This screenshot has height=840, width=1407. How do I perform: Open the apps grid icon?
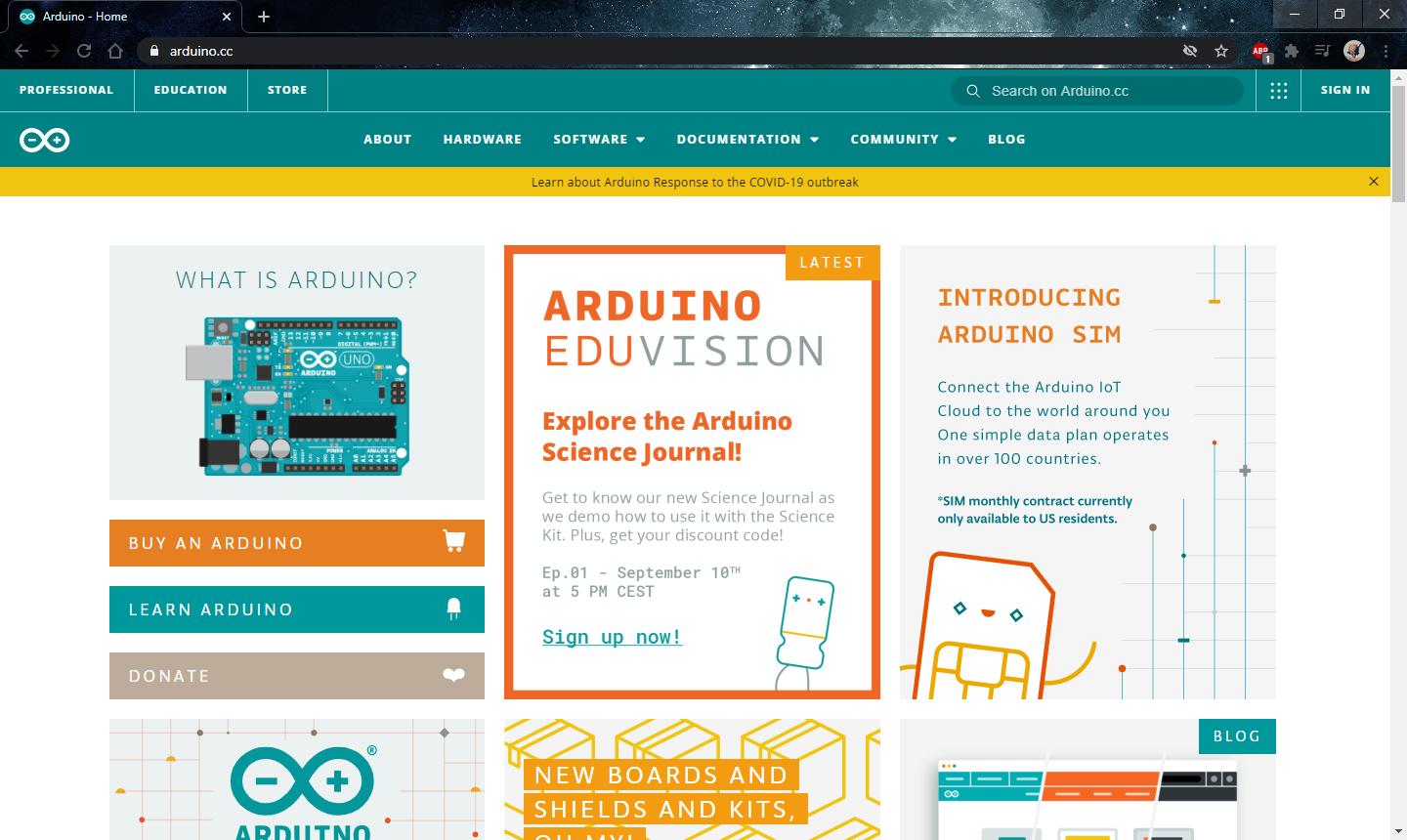coord(1278,91)
